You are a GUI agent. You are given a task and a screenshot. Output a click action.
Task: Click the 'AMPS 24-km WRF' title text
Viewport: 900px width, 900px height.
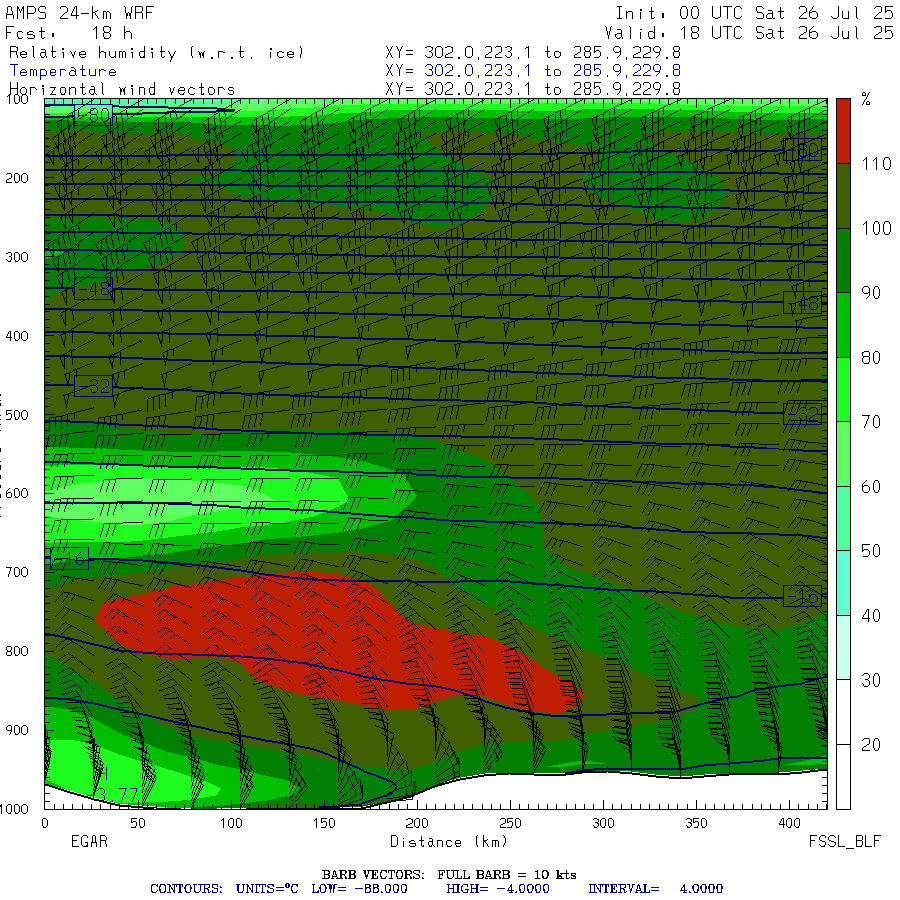[x=79, y=13]
